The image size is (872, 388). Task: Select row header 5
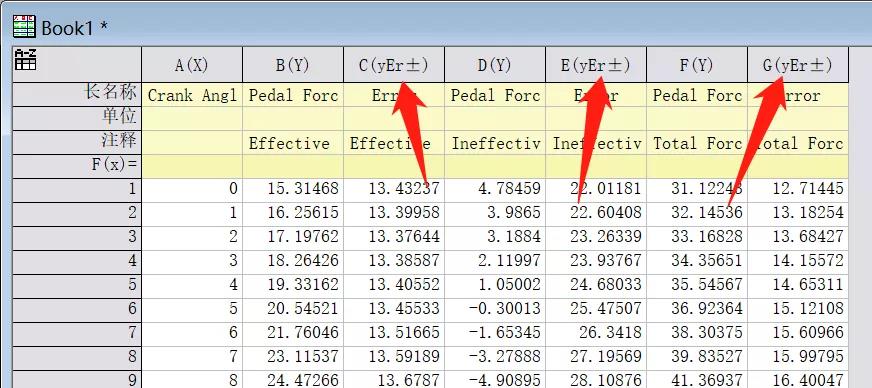77,285
